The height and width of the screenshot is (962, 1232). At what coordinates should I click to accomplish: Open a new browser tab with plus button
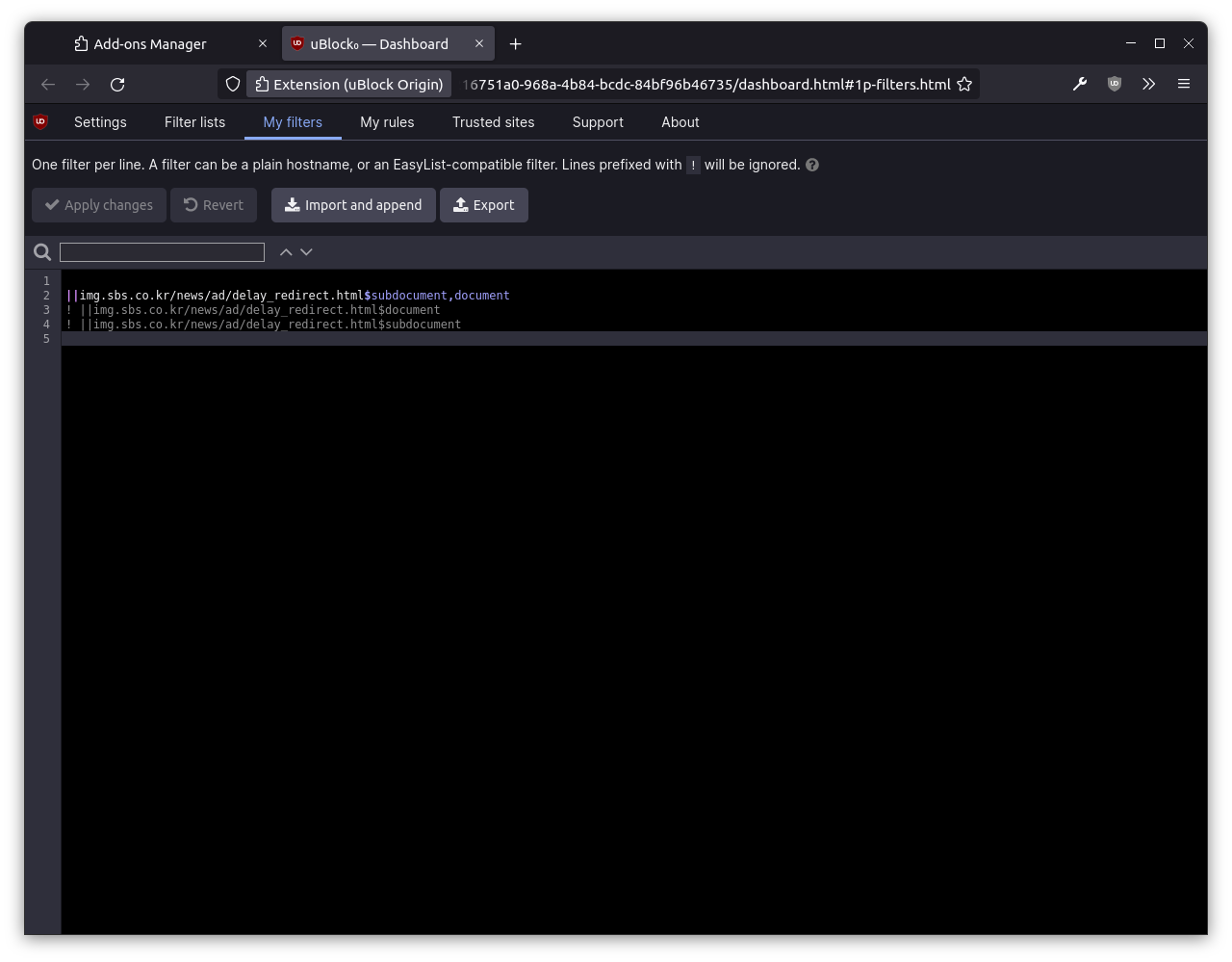[x=515, y=43]
